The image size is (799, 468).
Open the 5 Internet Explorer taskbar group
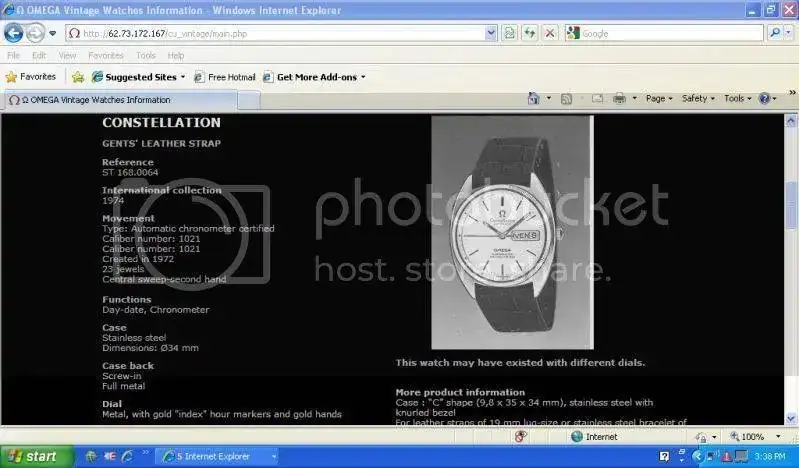click(x=218, y=456)
